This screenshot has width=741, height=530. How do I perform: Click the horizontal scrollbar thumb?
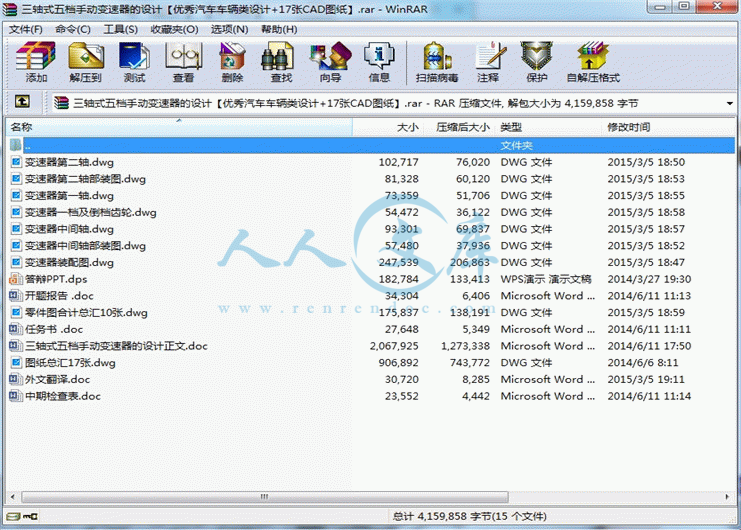tap(265, 496)
